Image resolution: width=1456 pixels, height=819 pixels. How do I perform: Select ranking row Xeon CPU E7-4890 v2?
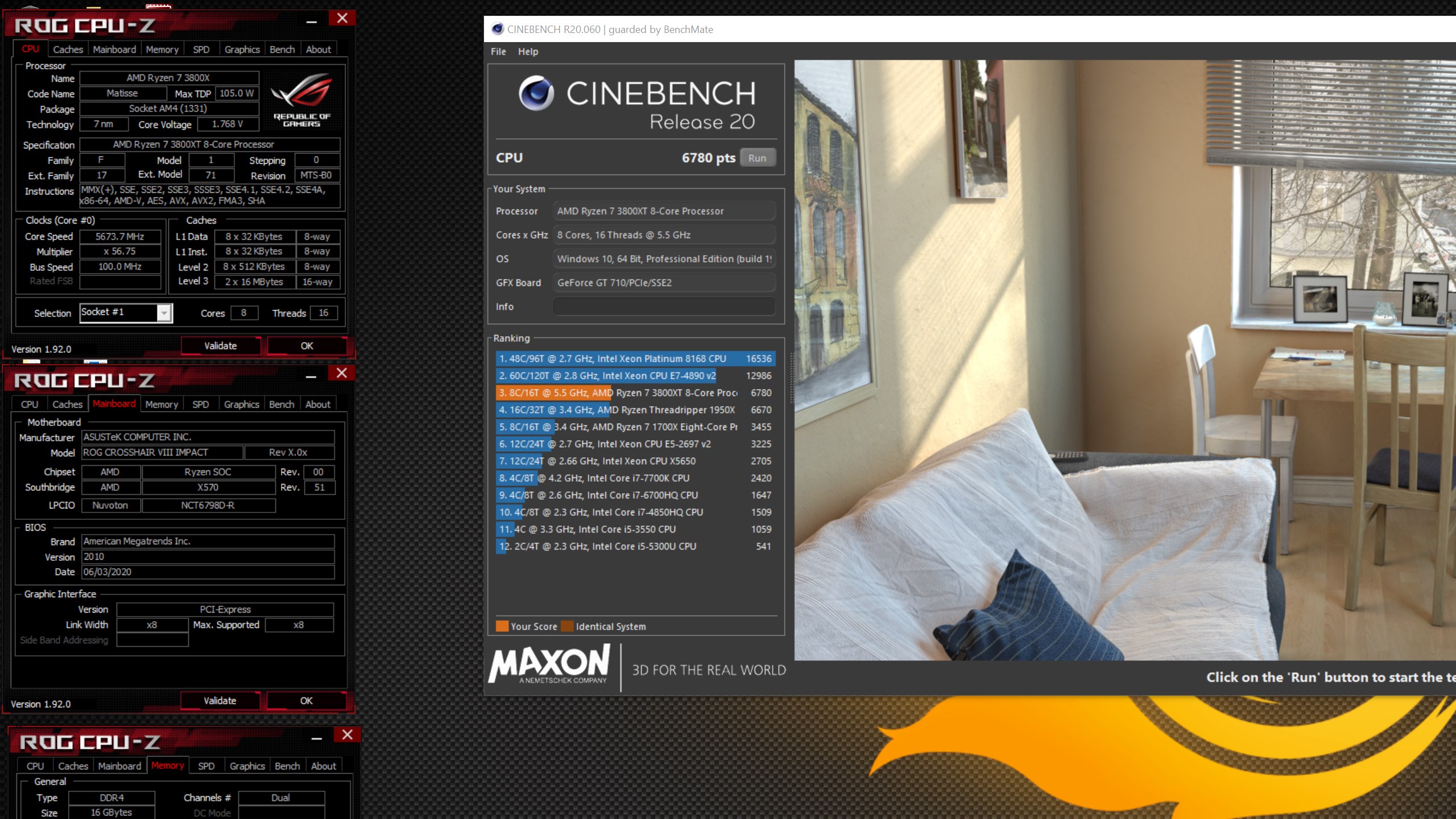coord(635,376)
